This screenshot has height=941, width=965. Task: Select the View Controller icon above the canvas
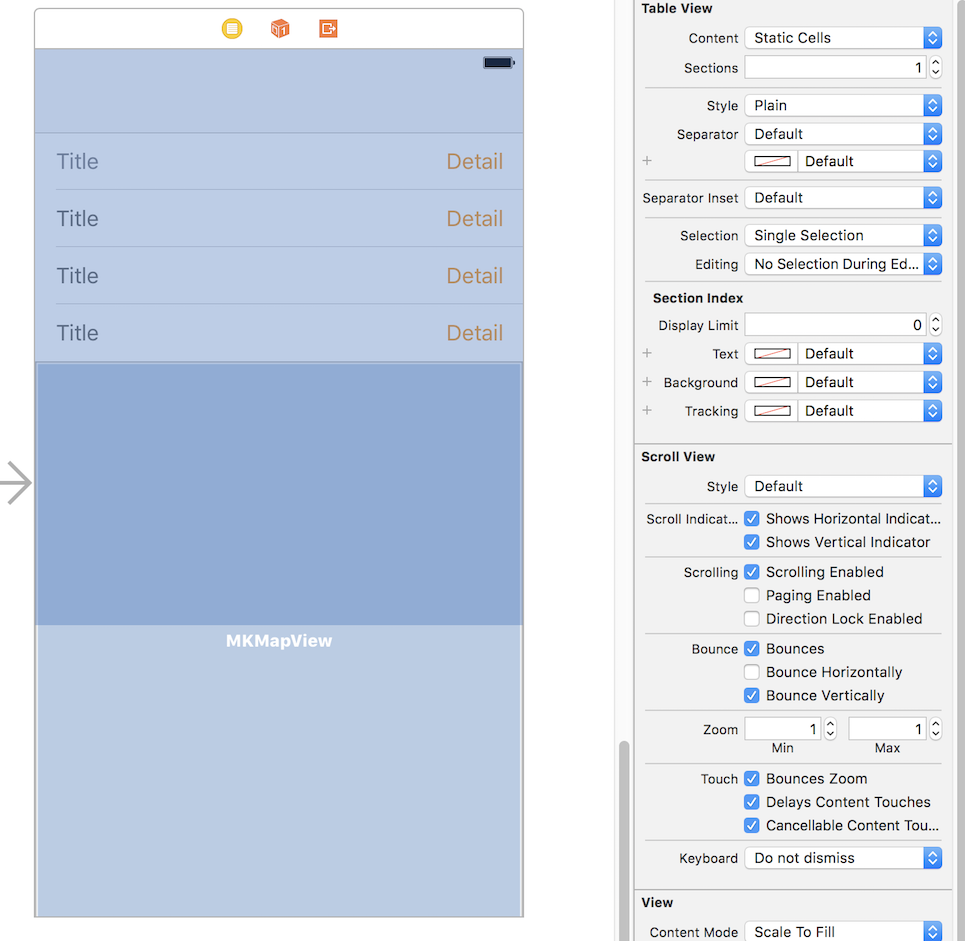pos(231,29)
